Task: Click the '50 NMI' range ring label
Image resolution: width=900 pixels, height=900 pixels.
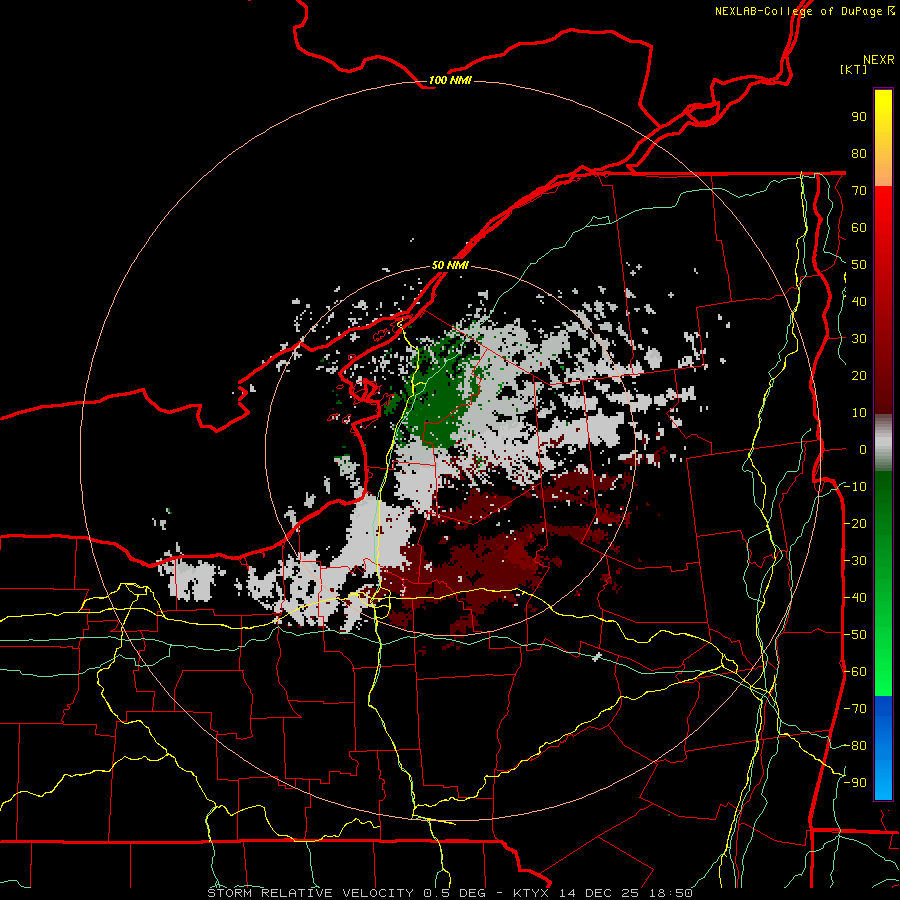Action: pyautogui.click(x=450, y=265)
